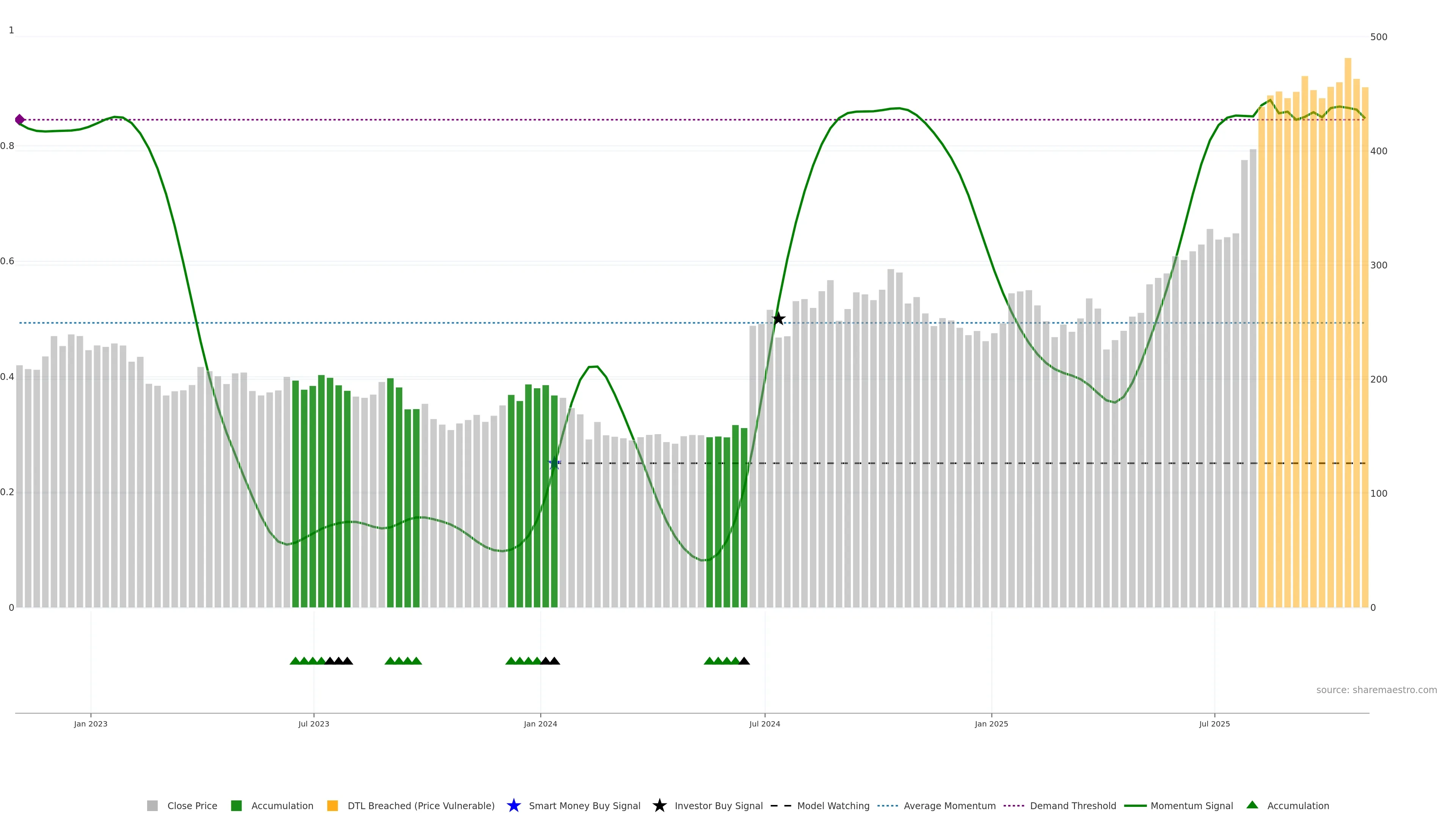This screenshot has width=1456, height=819.
Task: Click the Jan 2025 axis label
Action: pyautogui.click(x=991, y=723)
